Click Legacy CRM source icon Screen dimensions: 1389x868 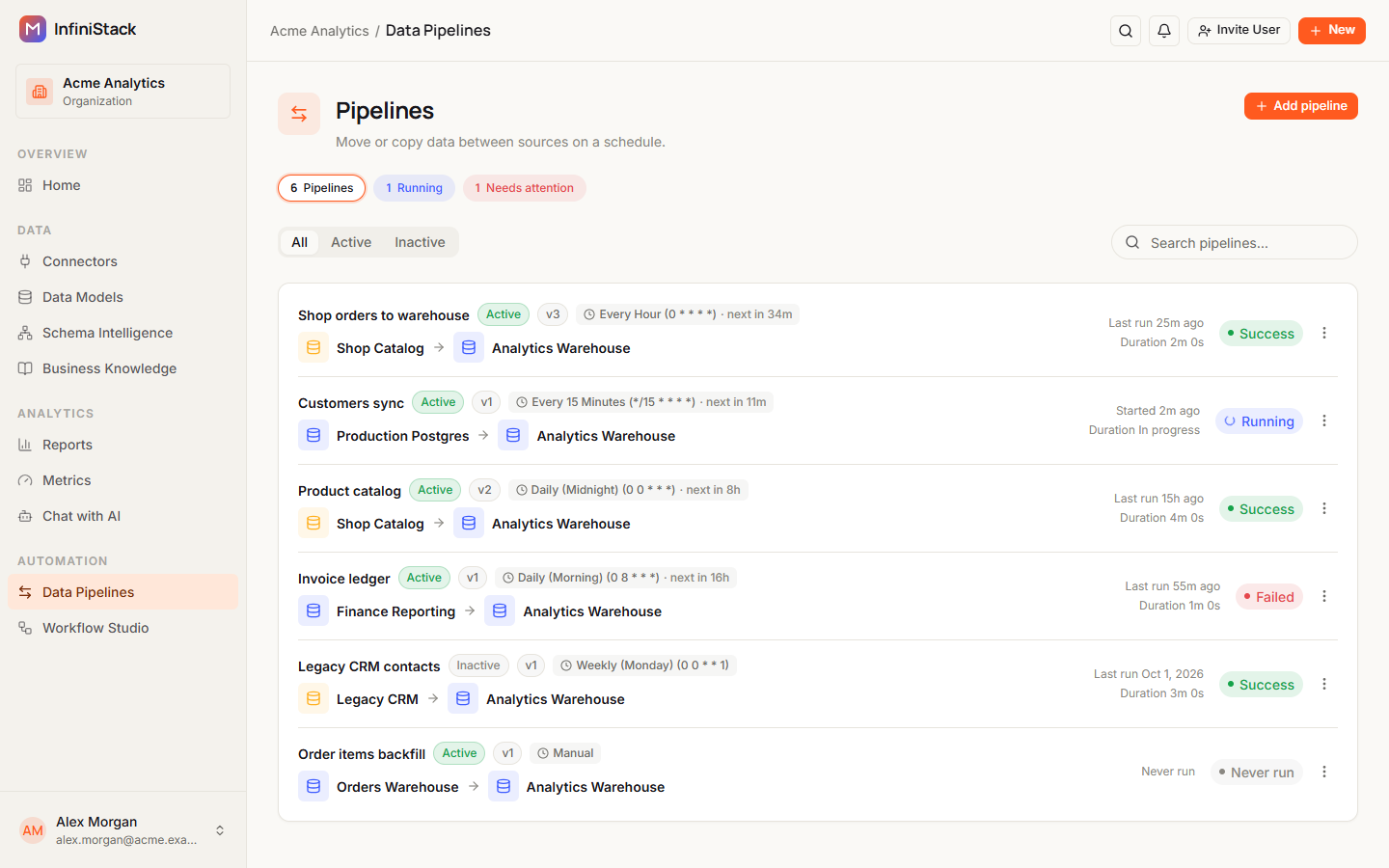313,699
